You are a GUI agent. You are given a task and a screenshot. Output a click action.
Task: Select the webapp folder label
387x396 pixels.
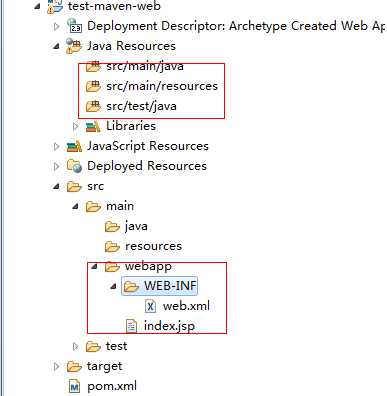[149, 267]
